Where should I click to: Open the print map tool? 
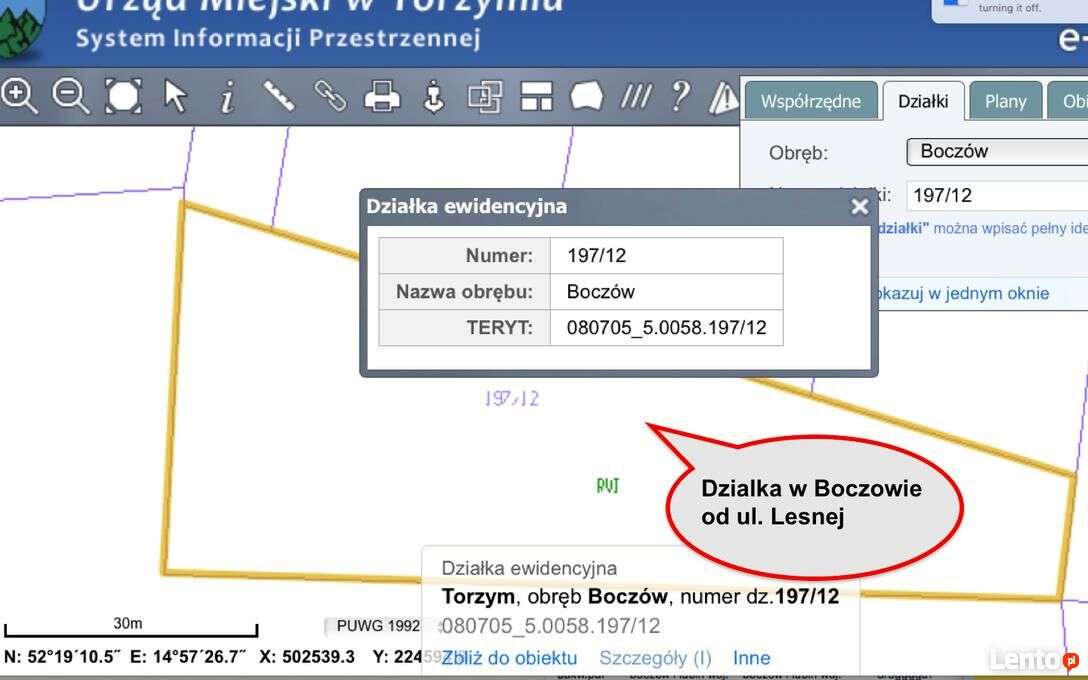pyautogui.click(x=382, y=96)
